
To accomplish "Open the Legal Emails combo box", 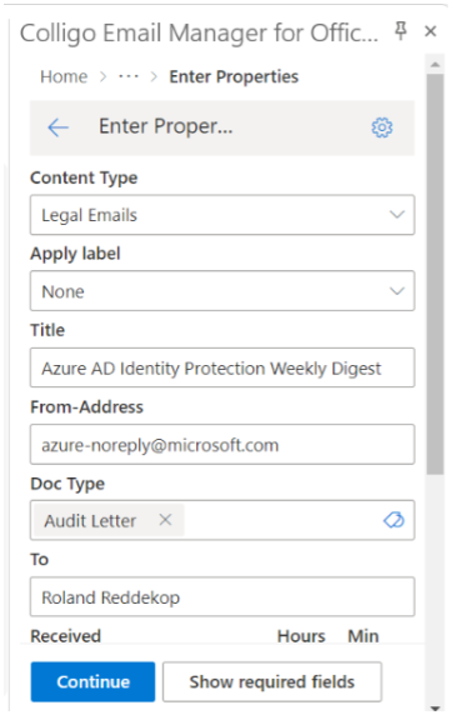I will click(x=223, y=215).
